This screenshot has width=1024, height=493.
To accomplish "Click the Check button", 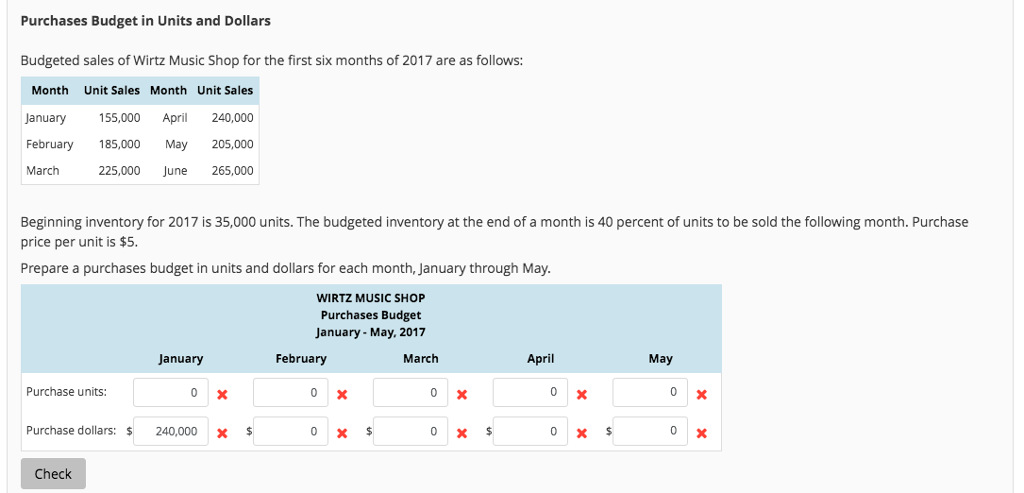I will point(53,473).
